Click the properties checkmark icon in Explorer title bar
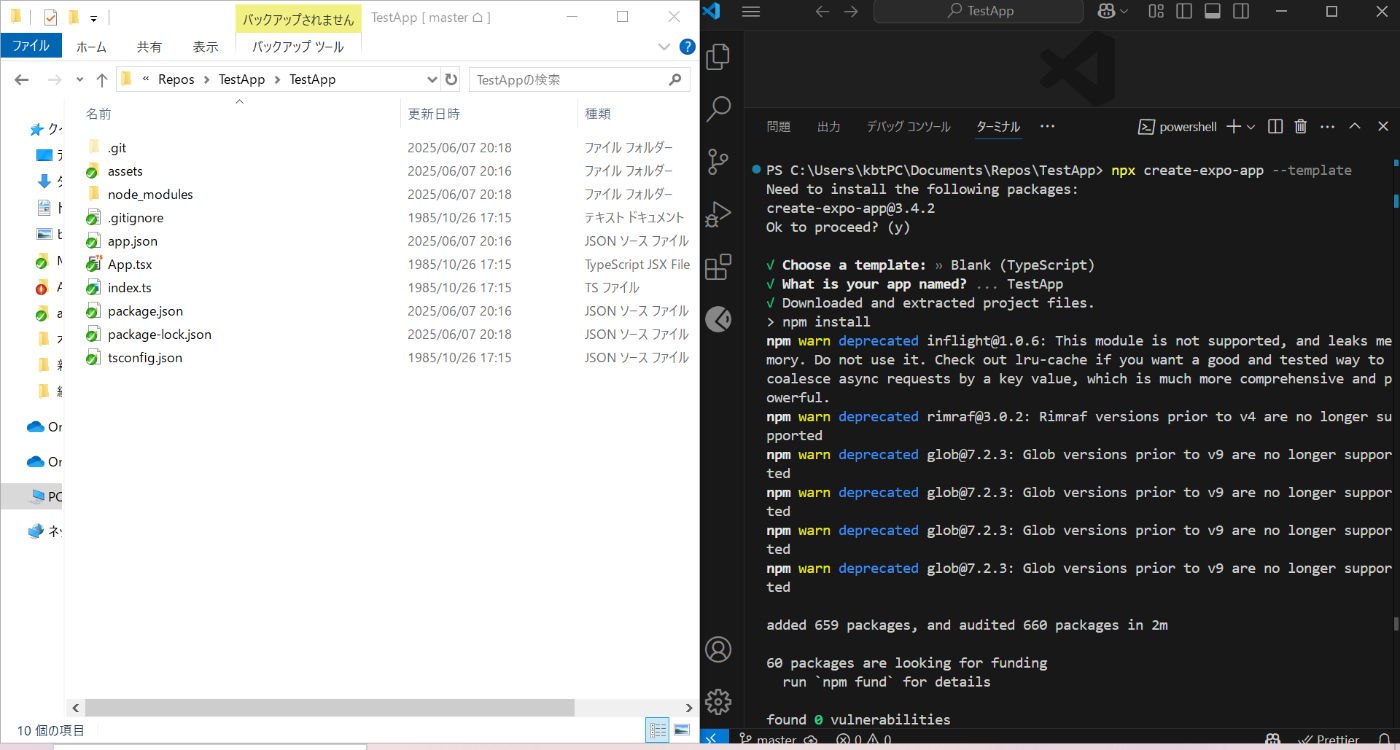Screen dimensions: 1400x750 tap(50, 17)
